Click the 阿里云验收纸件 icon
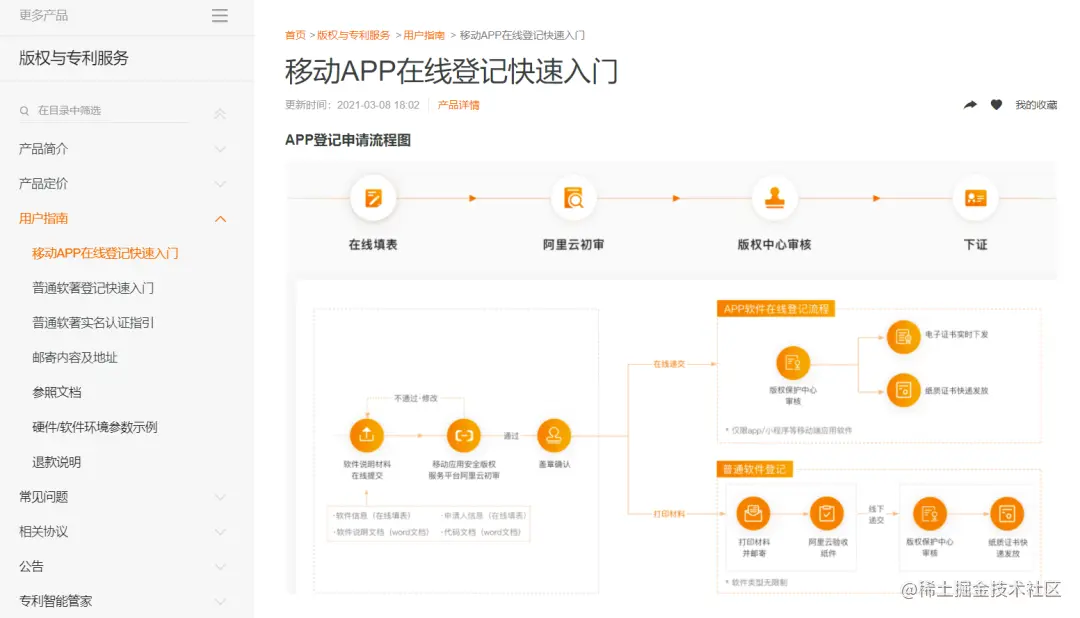Screen dimensions: 1080x618 tap(827, 513)
